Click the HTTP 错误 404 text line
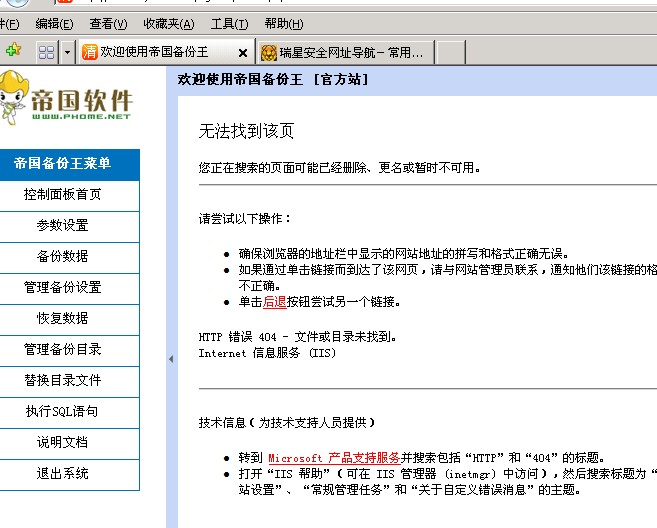This screenshot has height=528, width=657. 297,336
